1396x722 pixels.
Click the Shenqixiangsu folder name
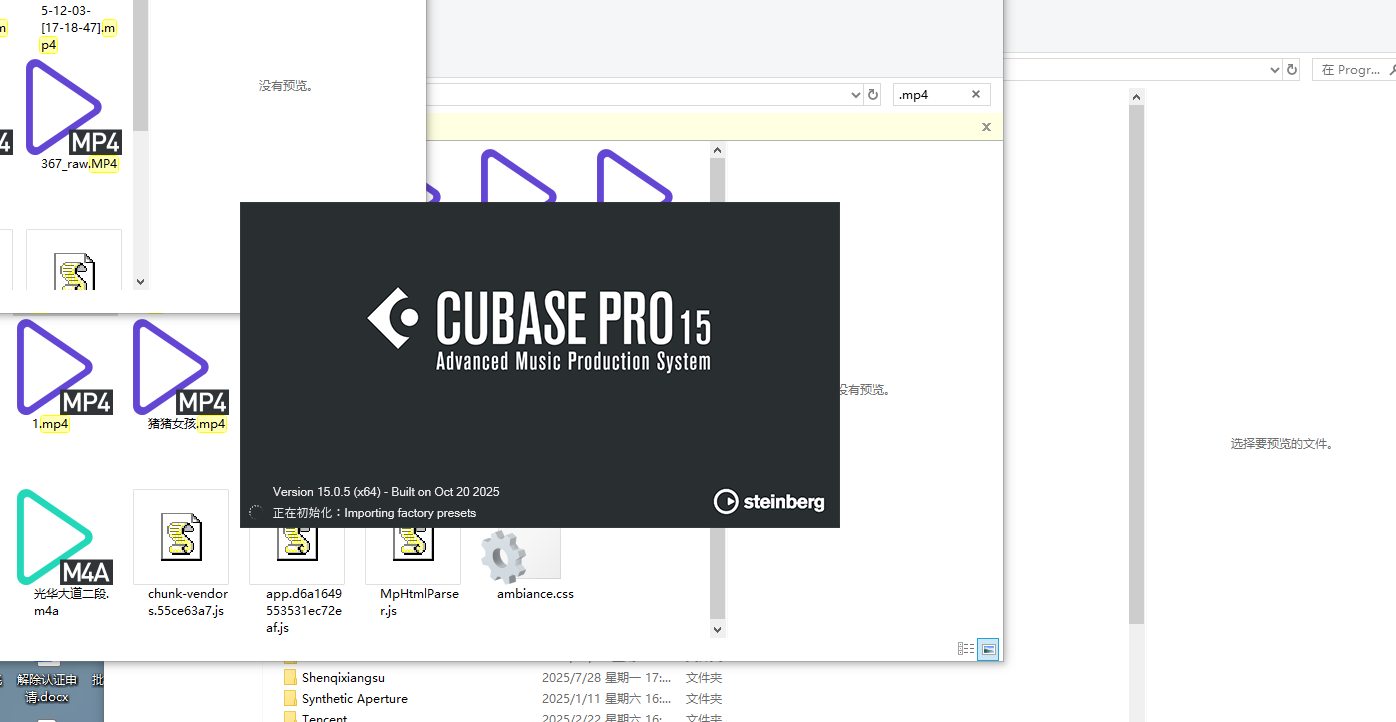[343, 678]
